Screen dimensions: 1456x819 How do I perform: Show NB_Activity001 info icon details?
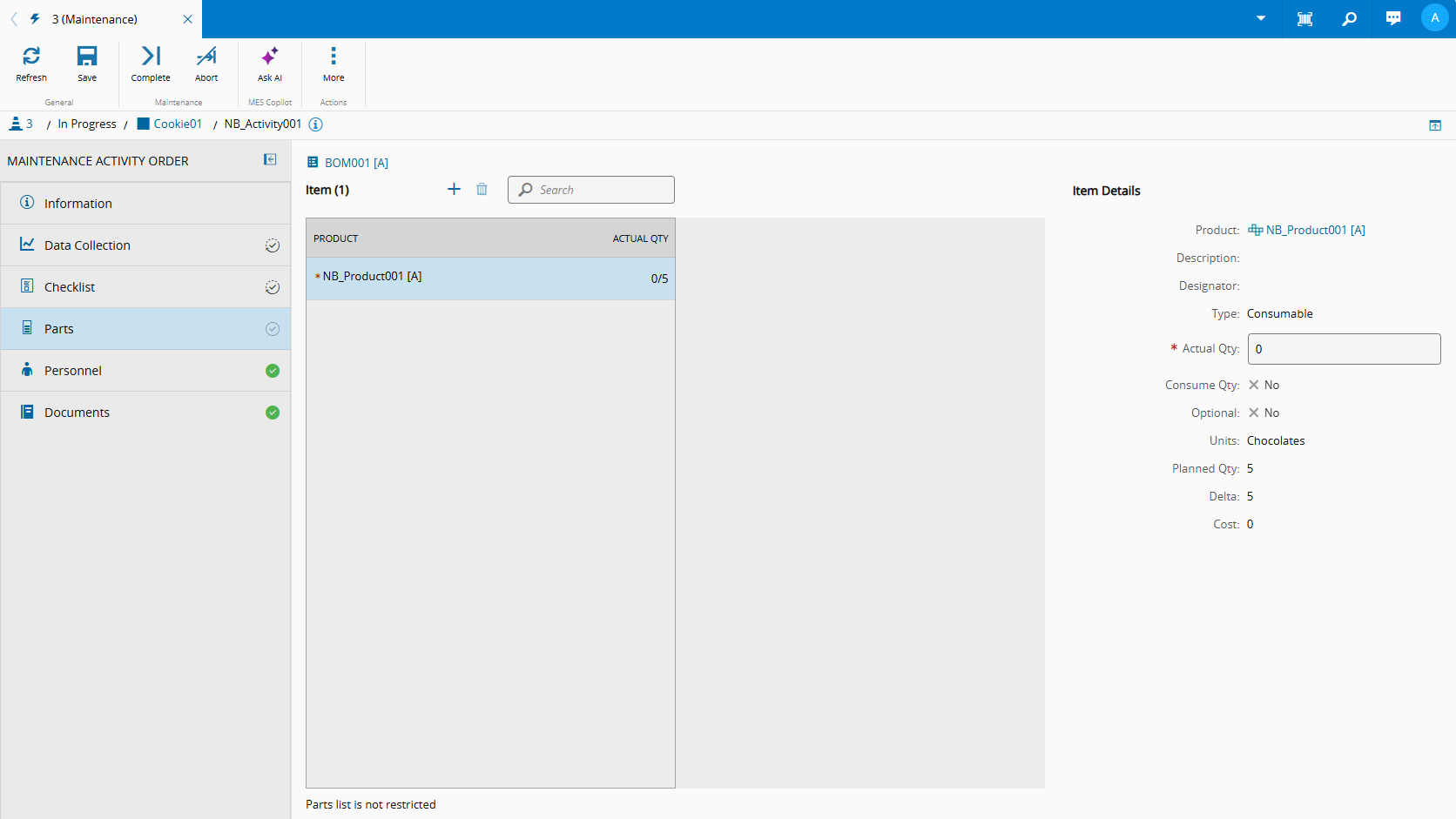pos(316,124)
